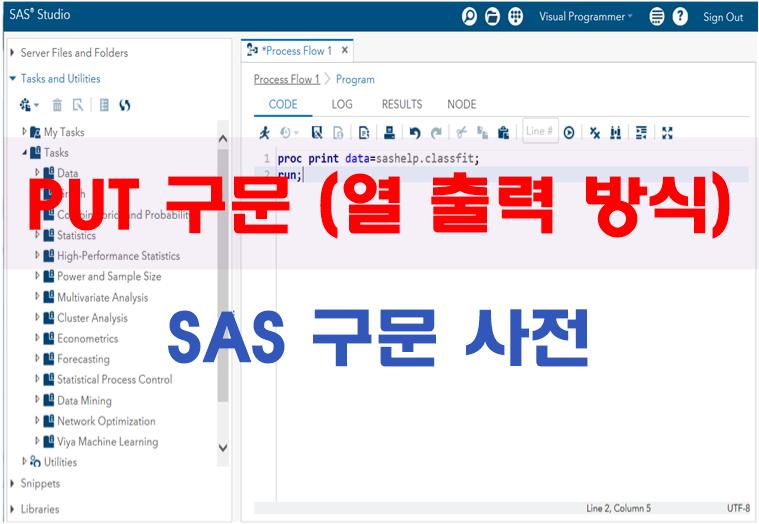The width and height of the screenshot is (759, 524).
Task: Open the More application options menu icon
Action: point(656,17)
